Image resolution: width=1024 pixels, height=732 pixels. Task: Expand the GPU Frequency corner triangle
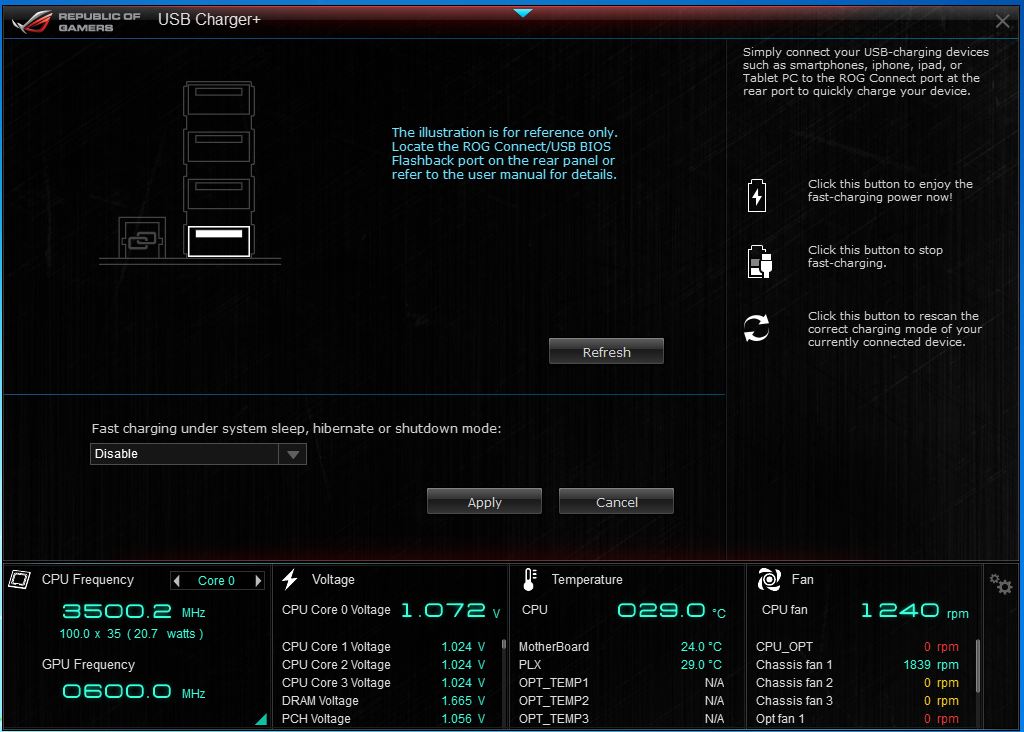[x=262, y=720]
